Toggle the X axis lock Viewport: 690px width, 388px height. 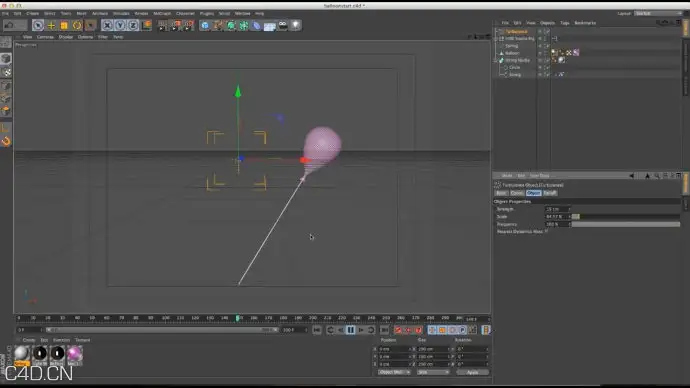[x=107, y=26]
